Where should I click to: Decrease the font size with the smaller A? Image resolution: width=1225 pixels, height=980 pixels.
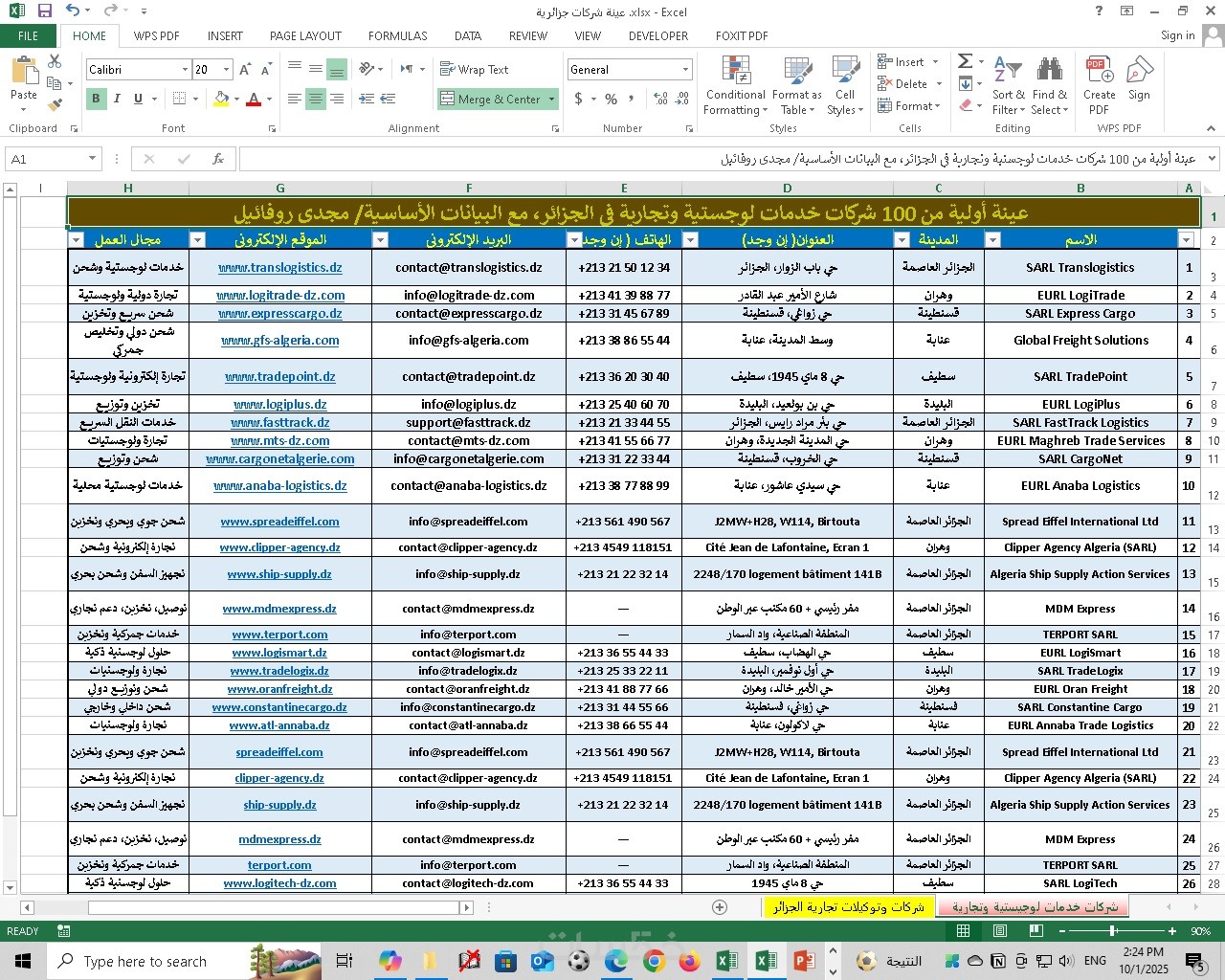[266, 70]
